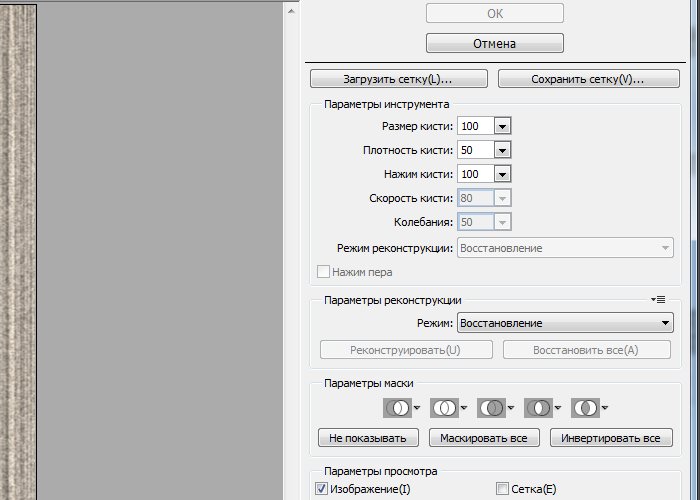The width and height of the screenshot is (700, 500).
Task: Open the Размер кисти dropdown arrow
Action: [x=503, y=126]
